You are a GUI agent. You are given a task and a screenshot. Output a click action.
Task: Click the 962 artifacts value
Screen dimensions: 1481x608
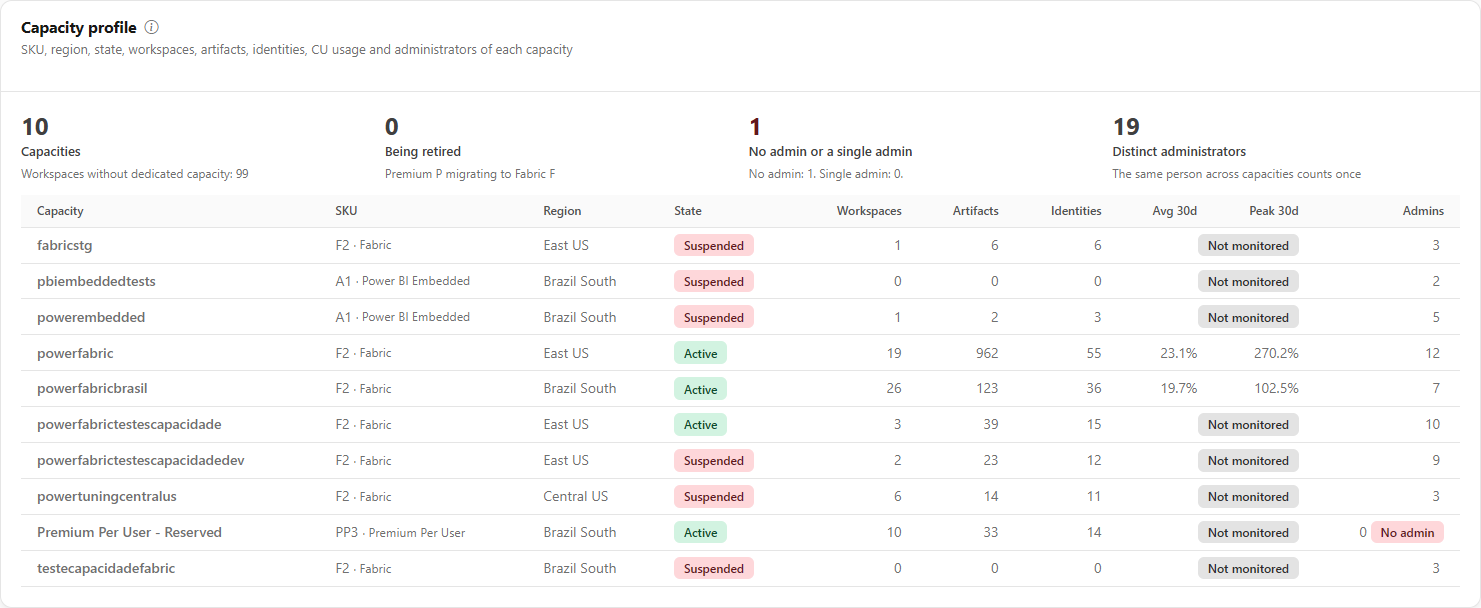click(x=986, y=353)
